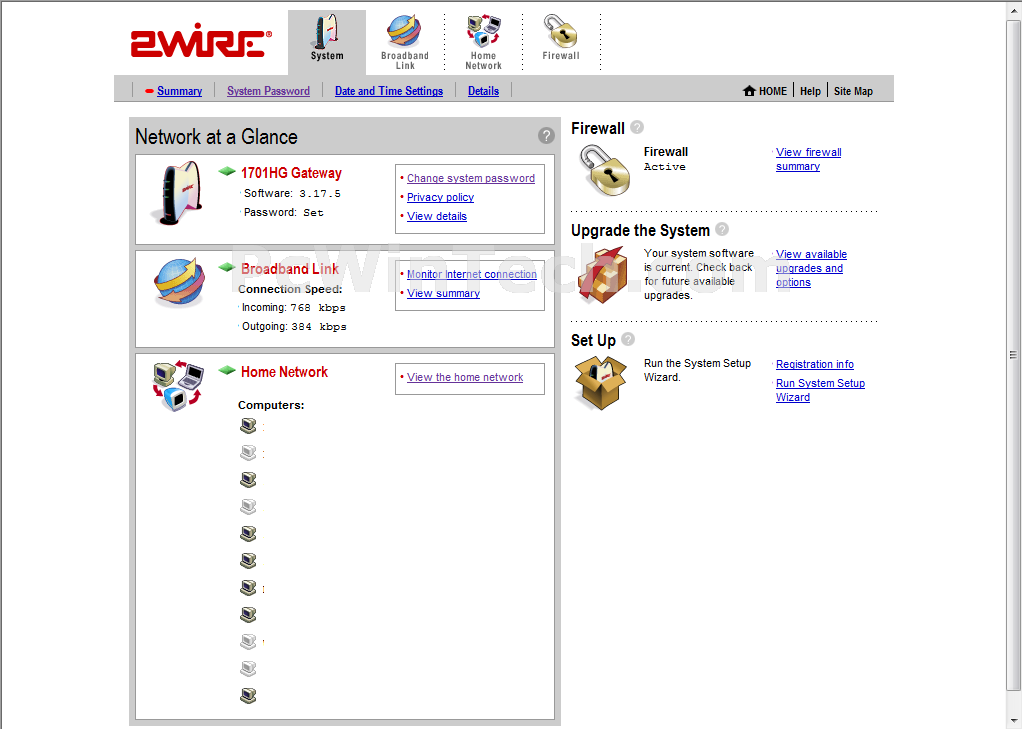Open the help icon beside Firewall heading

[x=637, y=127]
